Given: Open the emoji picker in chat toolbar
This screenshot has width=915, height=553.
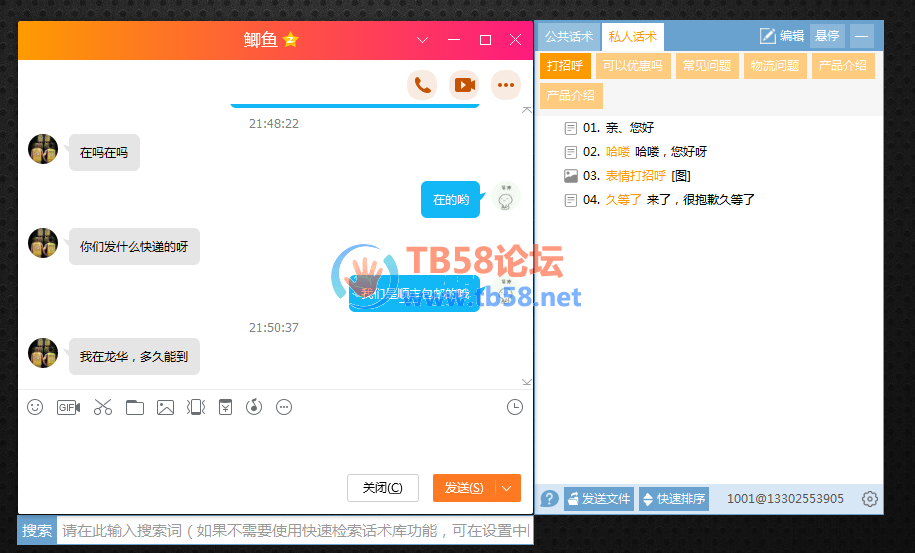Looking at the screenshot, I should pos(35,407).
